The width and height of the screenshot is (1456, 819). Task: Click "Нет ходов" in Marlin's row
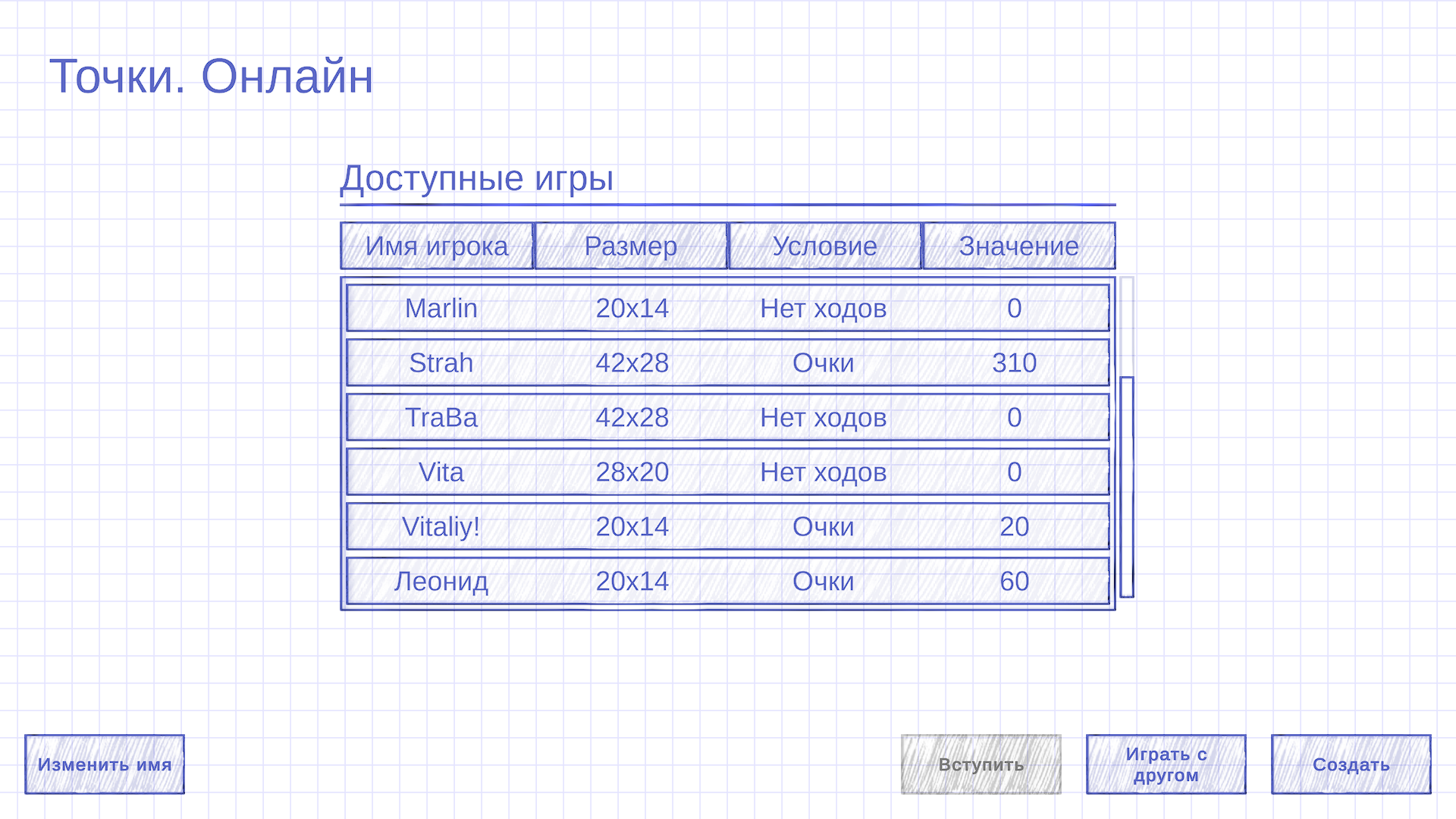[821, 308]
